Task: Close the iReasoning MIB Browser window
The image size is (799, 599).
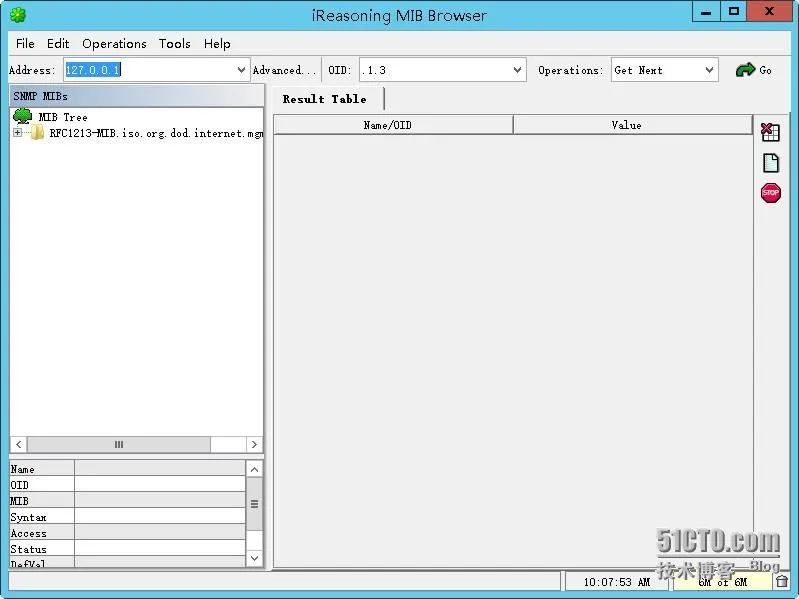Action: coord(769,12)
